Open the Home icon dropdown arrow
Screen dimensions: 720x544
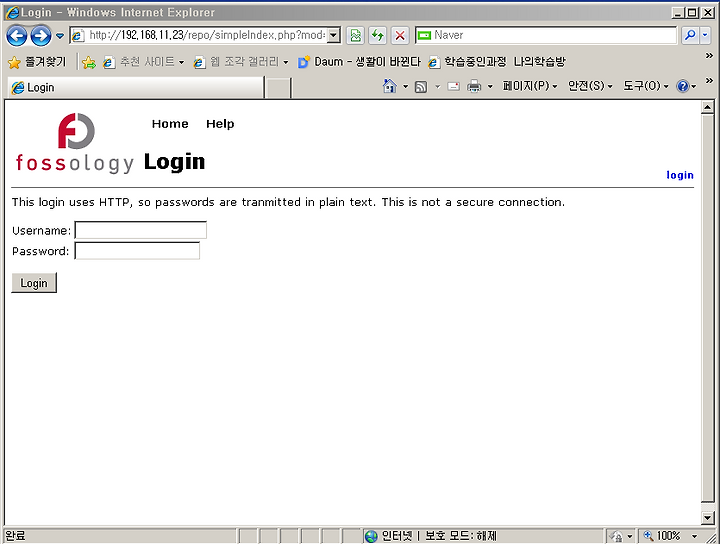pos(405,86)
